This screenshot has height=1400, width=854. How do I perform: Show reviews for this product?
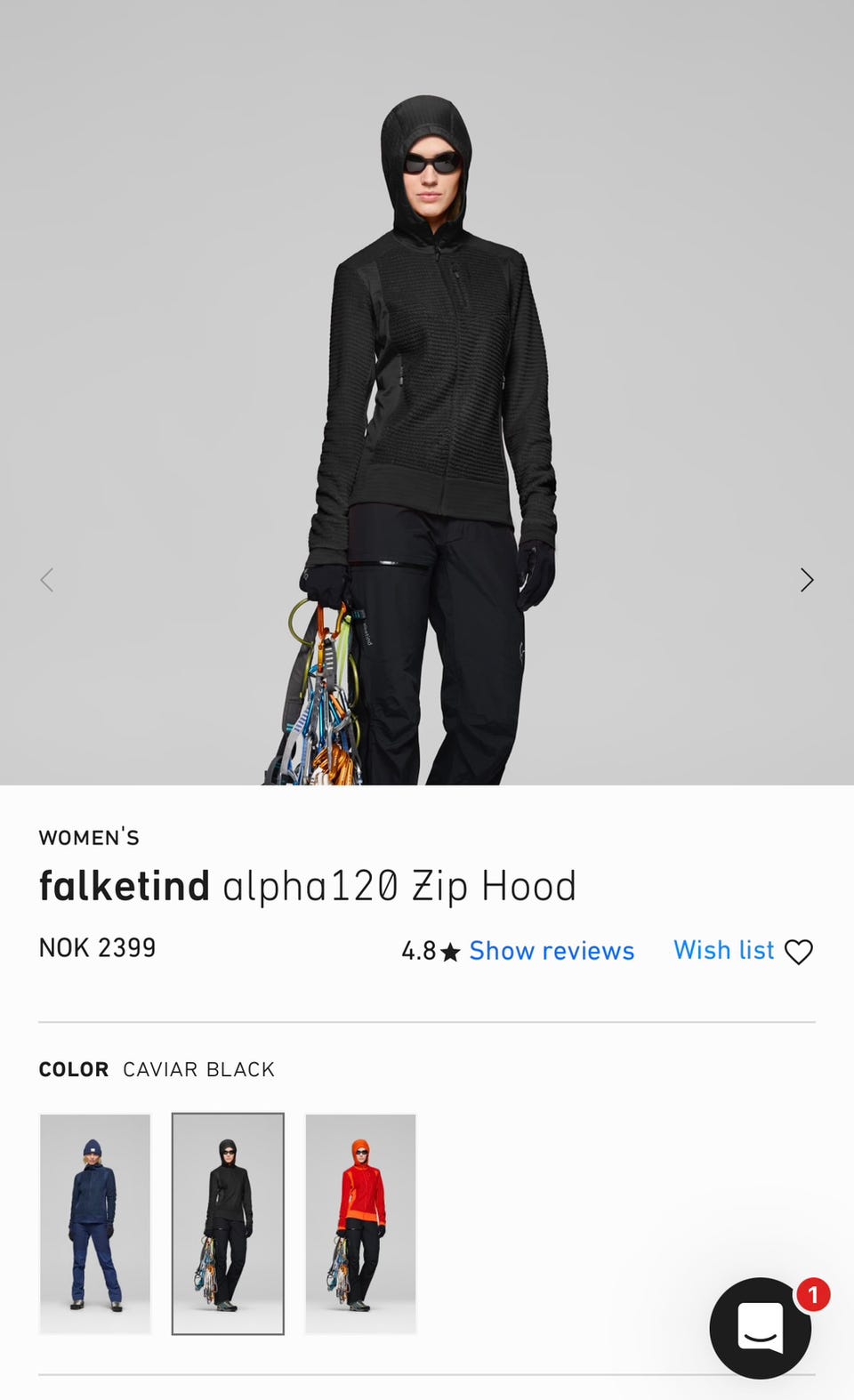(x=552, y=951)
